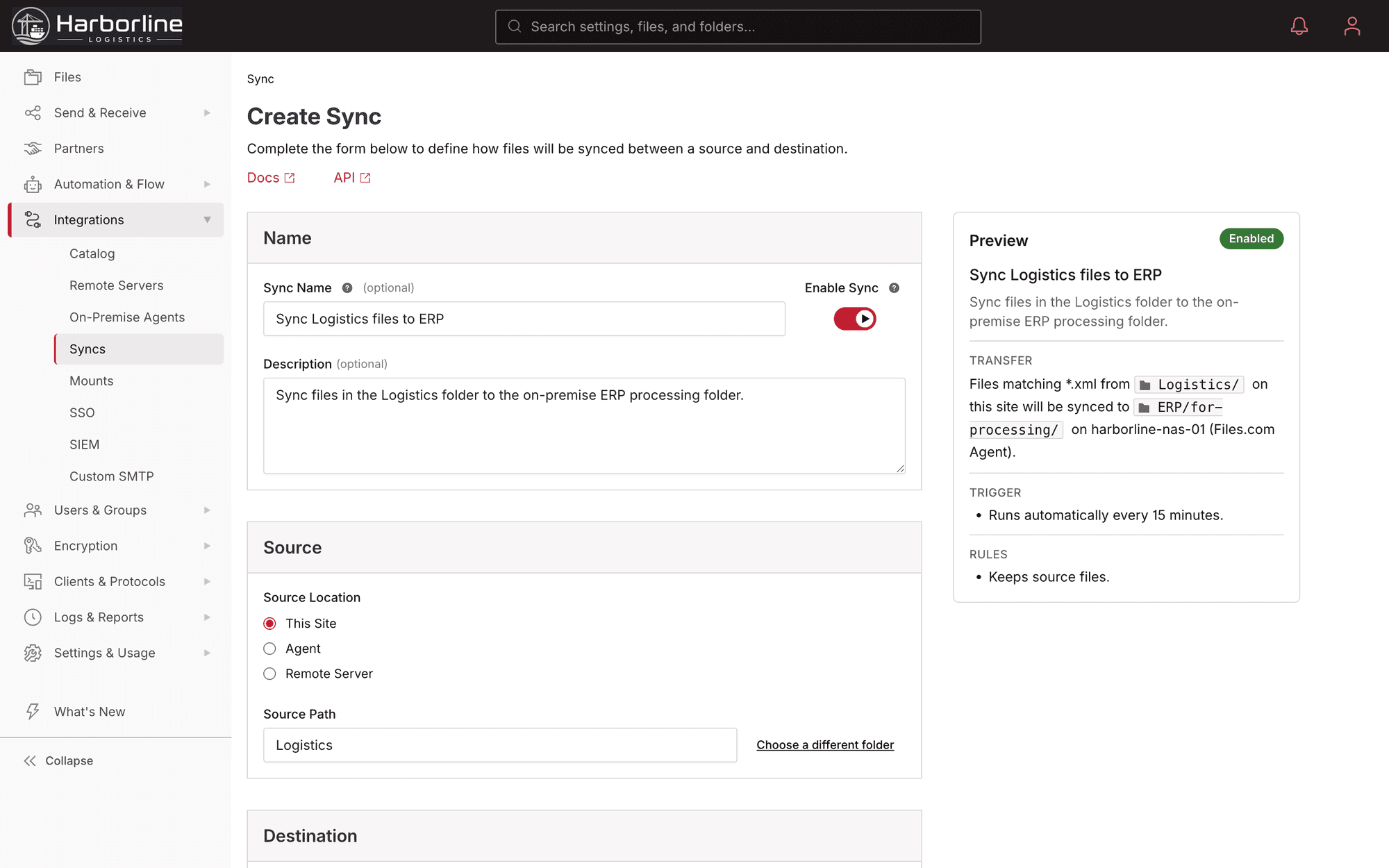1389x868 pixels.
Task: Click the Clients & Protocols icon
Action: [x=33, y=582]
